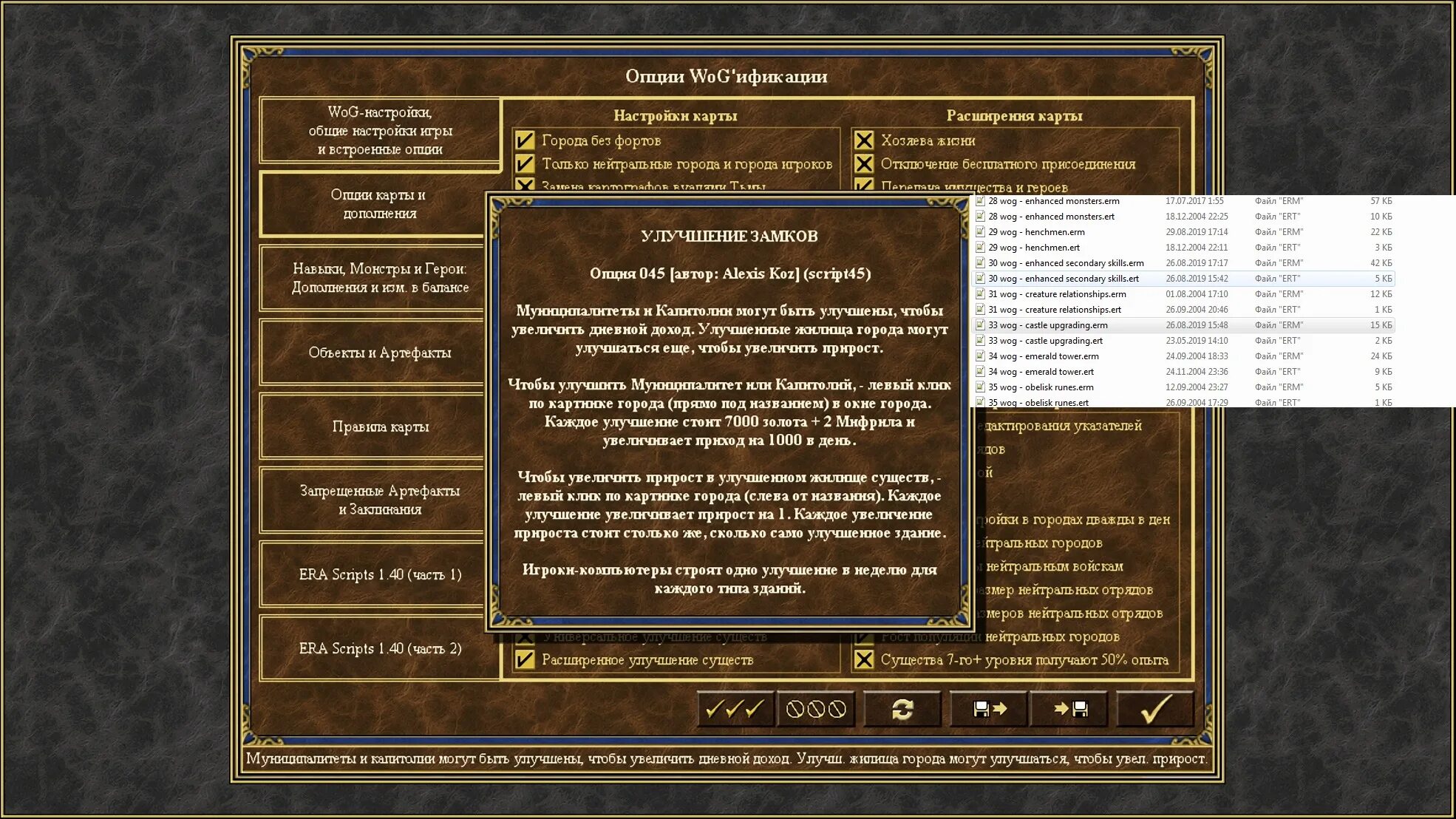The image size is (1456, 819).
Task: Click the Опция 045 author line in popup
Action: point(729,273)
